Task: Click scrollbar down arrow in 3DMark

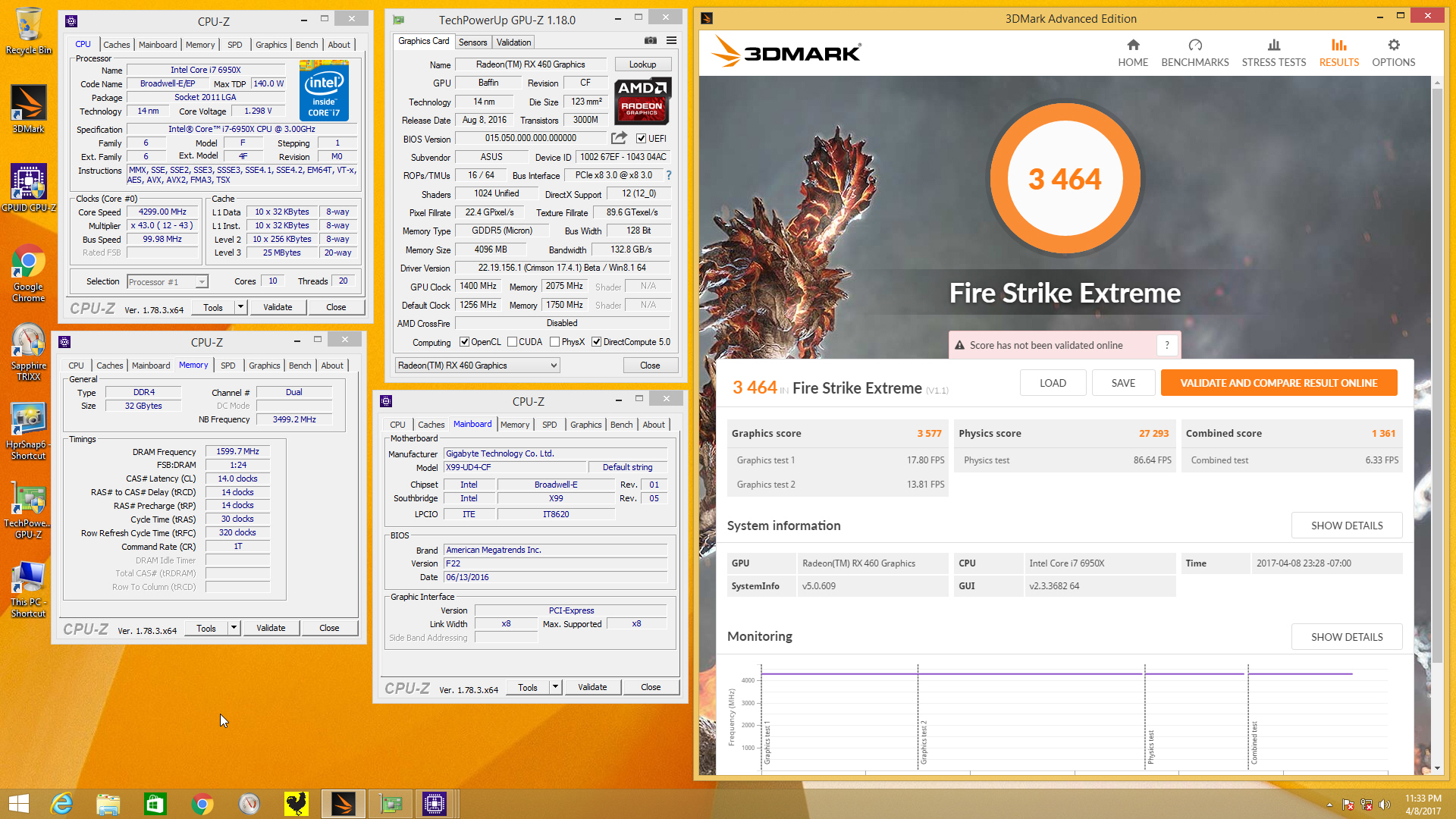Action: click(1436, 768)
